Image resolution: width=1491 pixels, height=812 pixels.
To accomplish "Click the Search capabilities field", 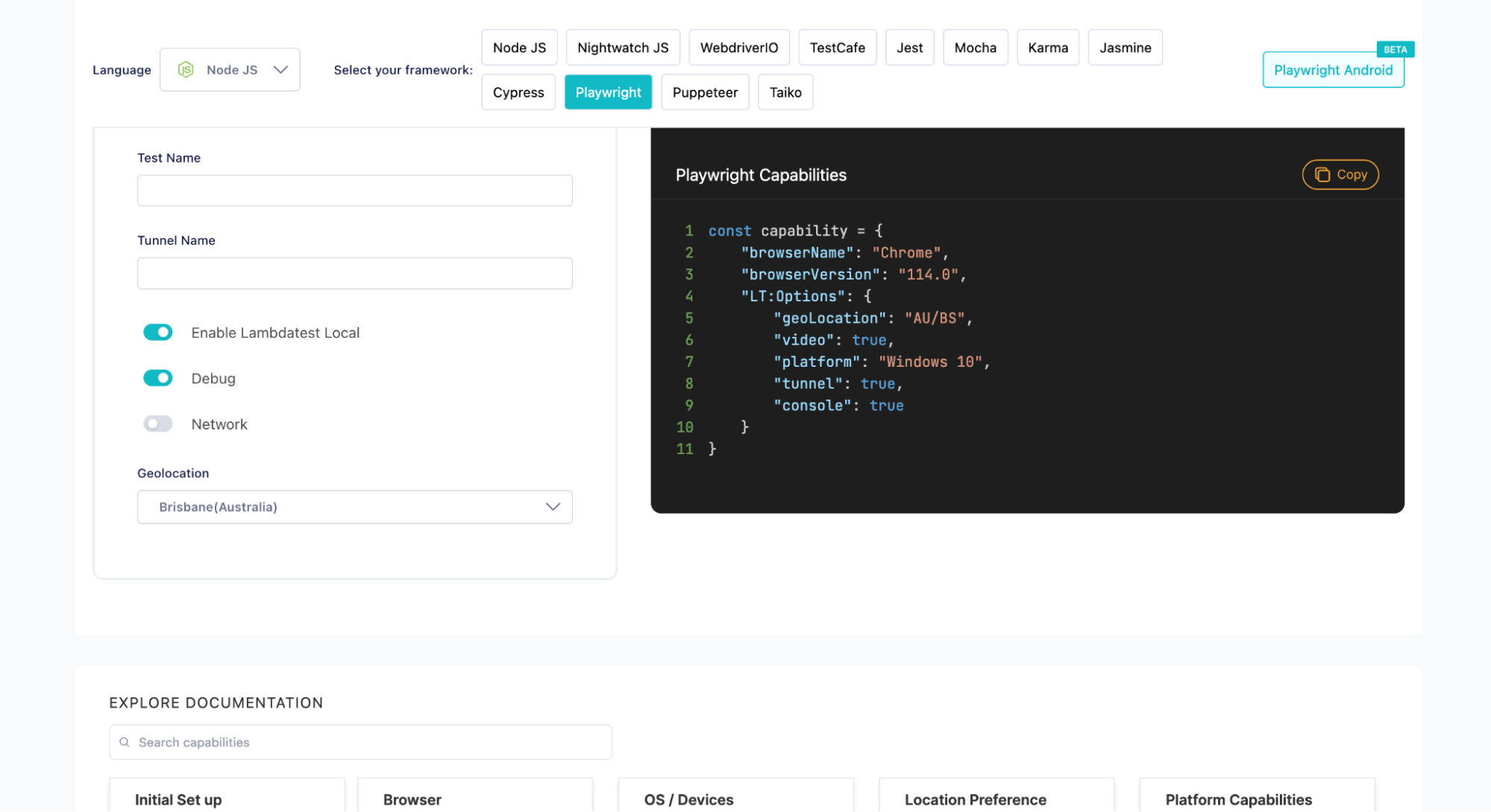I will coord(360,742).
